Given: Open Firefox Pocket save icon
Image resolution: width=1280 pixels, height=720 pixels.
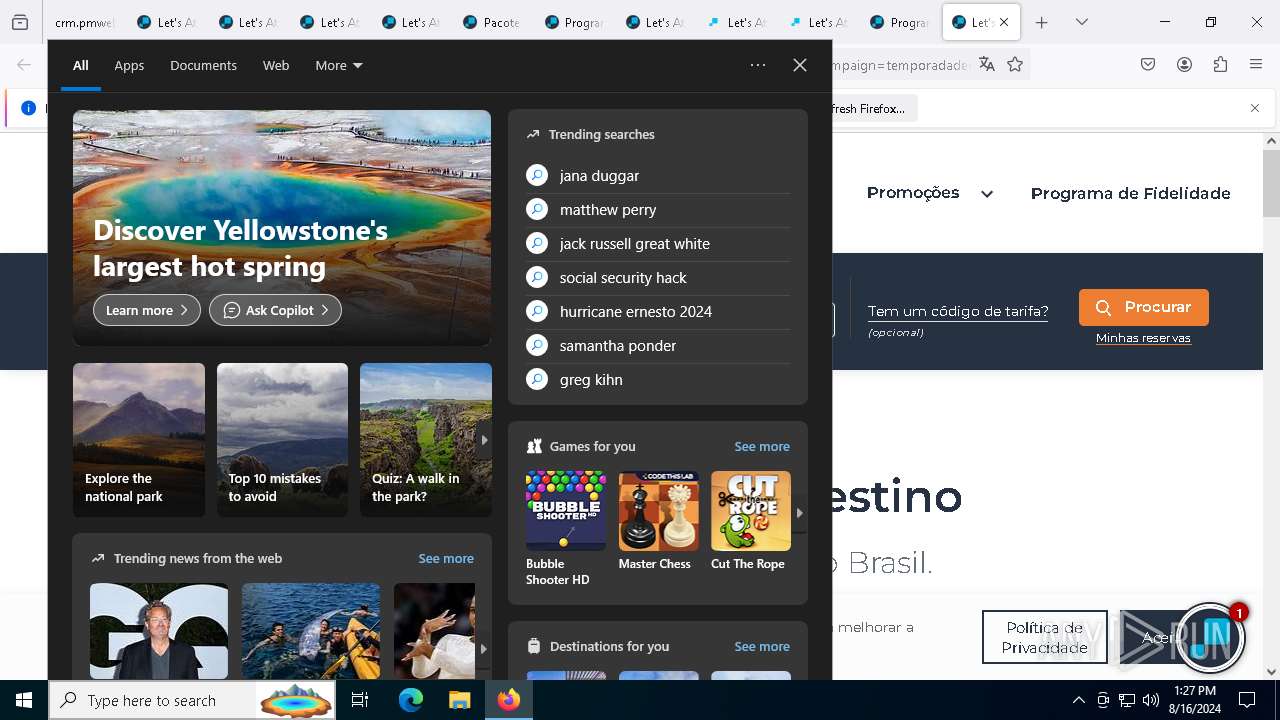Looking at the screenshot, I should 1148,64.
